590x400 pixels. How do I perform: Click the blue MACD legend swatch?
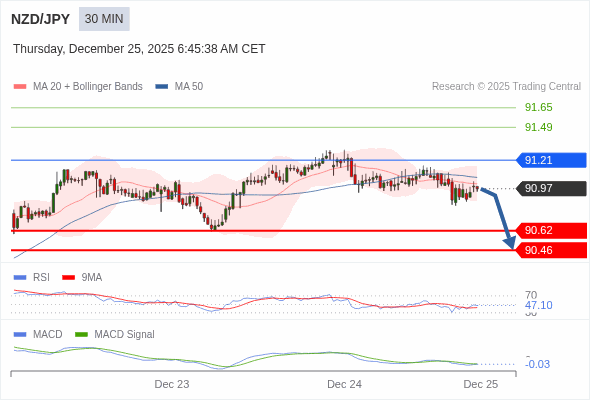(x=20, y=335)
